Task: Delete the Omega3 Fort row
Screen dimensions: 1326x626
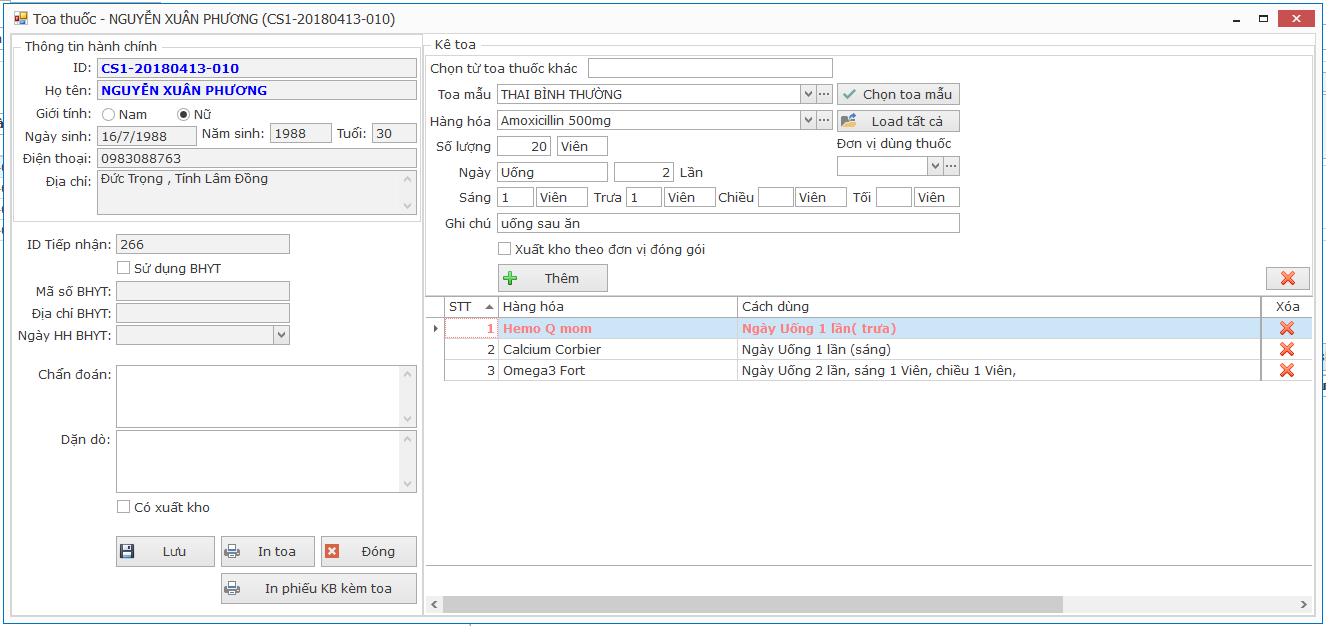Action: (x=1287, y=370)
